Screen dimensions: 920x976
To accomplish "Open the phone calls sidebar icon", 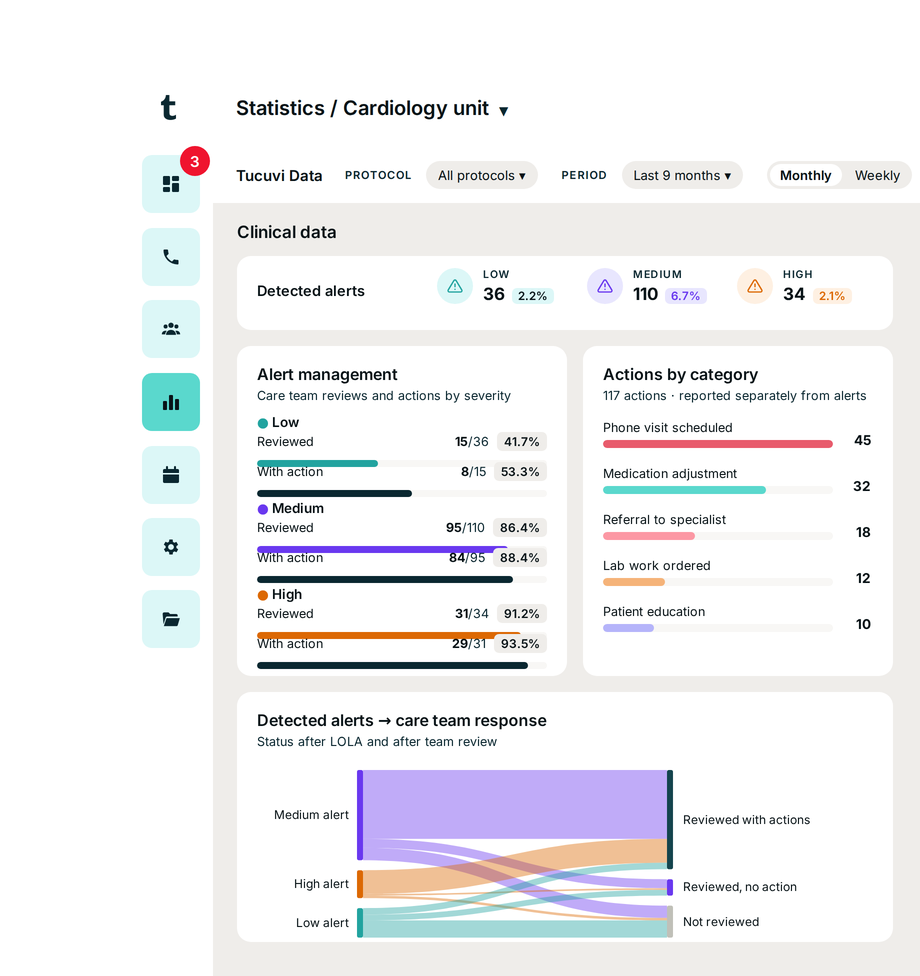I will (x=171, y=257).
